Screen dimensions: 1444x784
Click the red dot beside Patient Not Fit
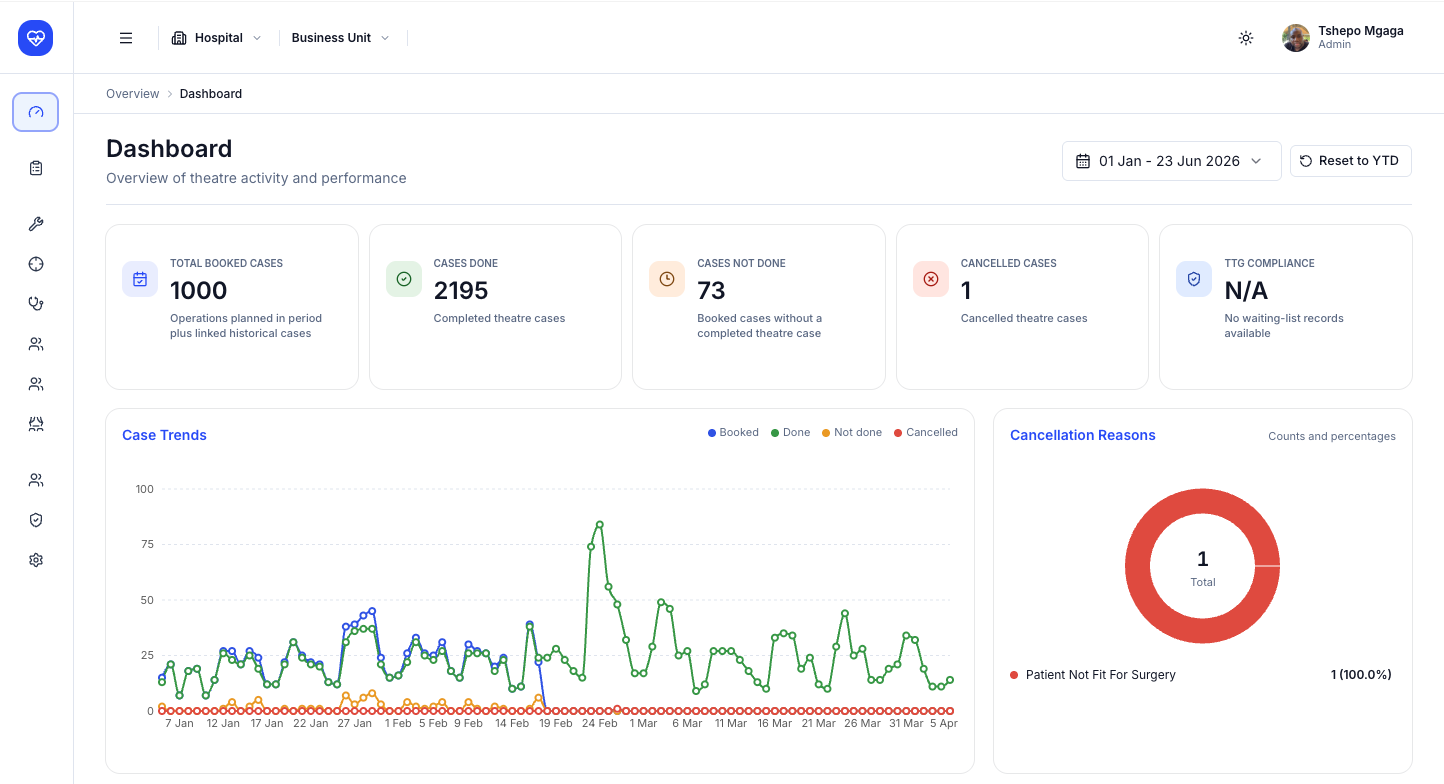(1015, 675)
